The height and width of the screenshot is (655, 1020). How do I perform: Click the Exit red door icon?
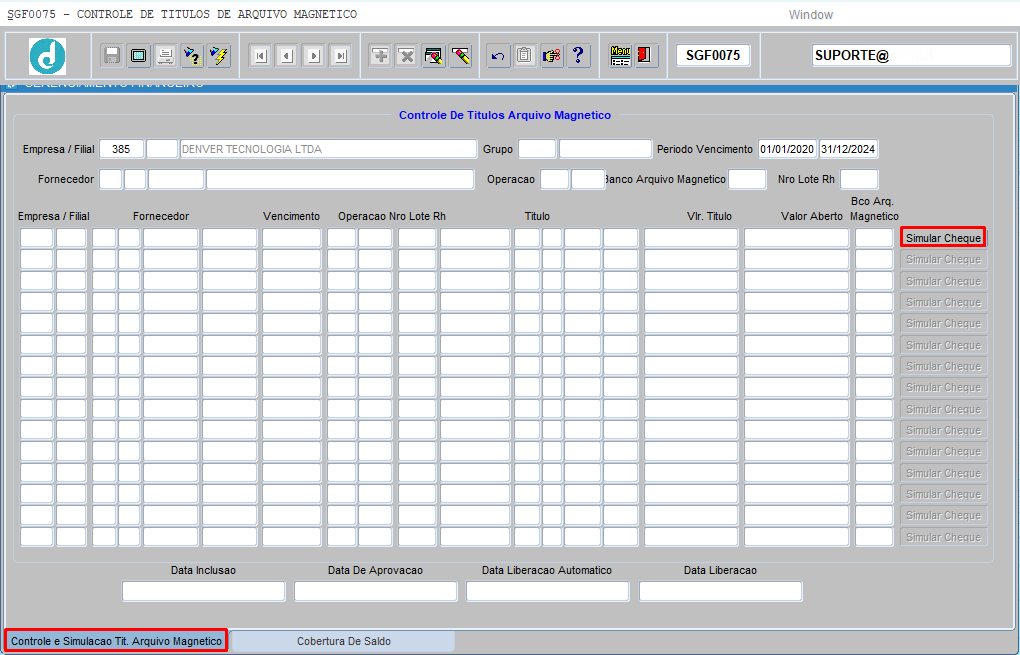pos(647,56)
